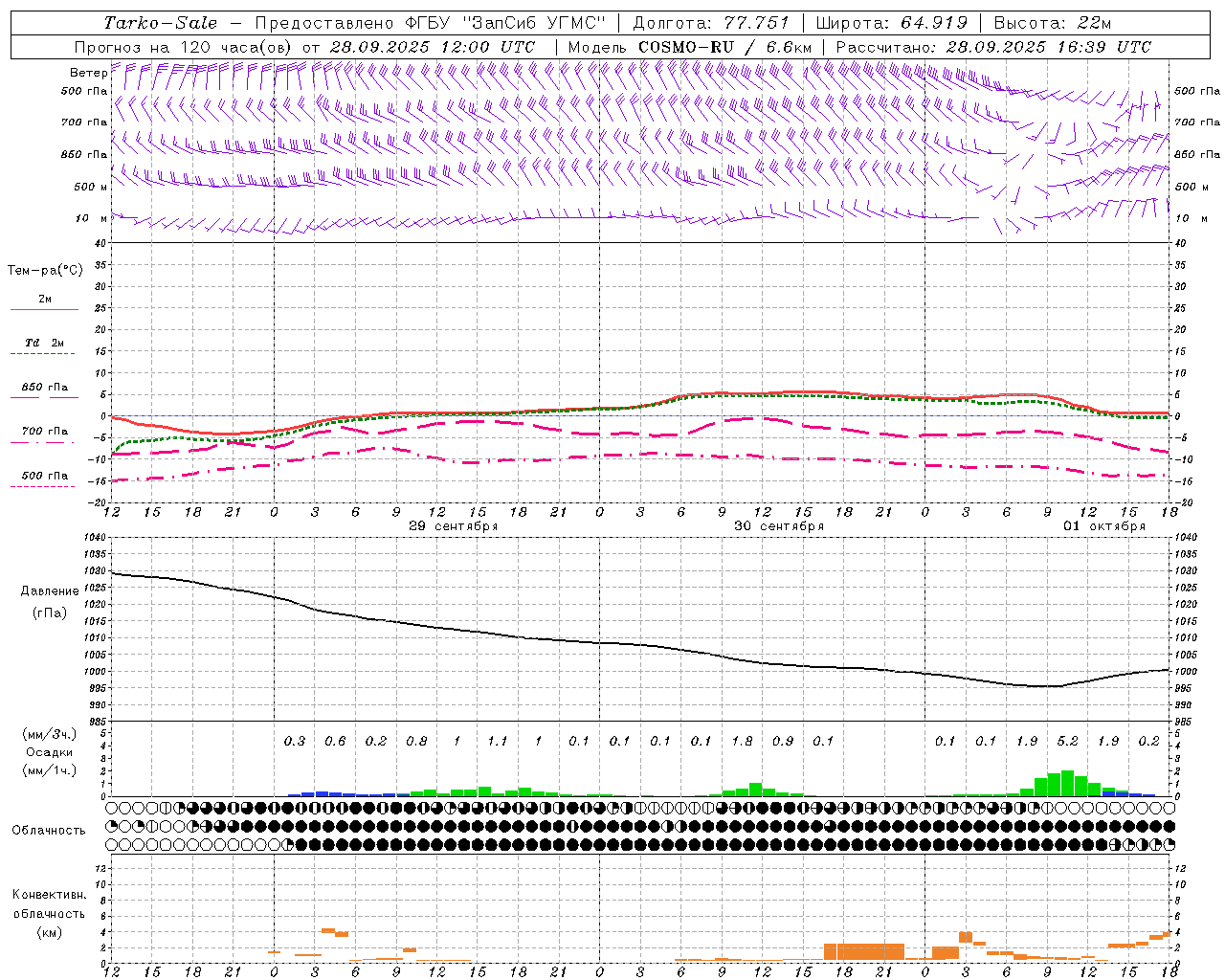Viewport: 1225px width, 980px height.
Task: Click the "(мм/3ч.)" precipitation unit label
Action: pyautogui.click(x=50, y=734)
